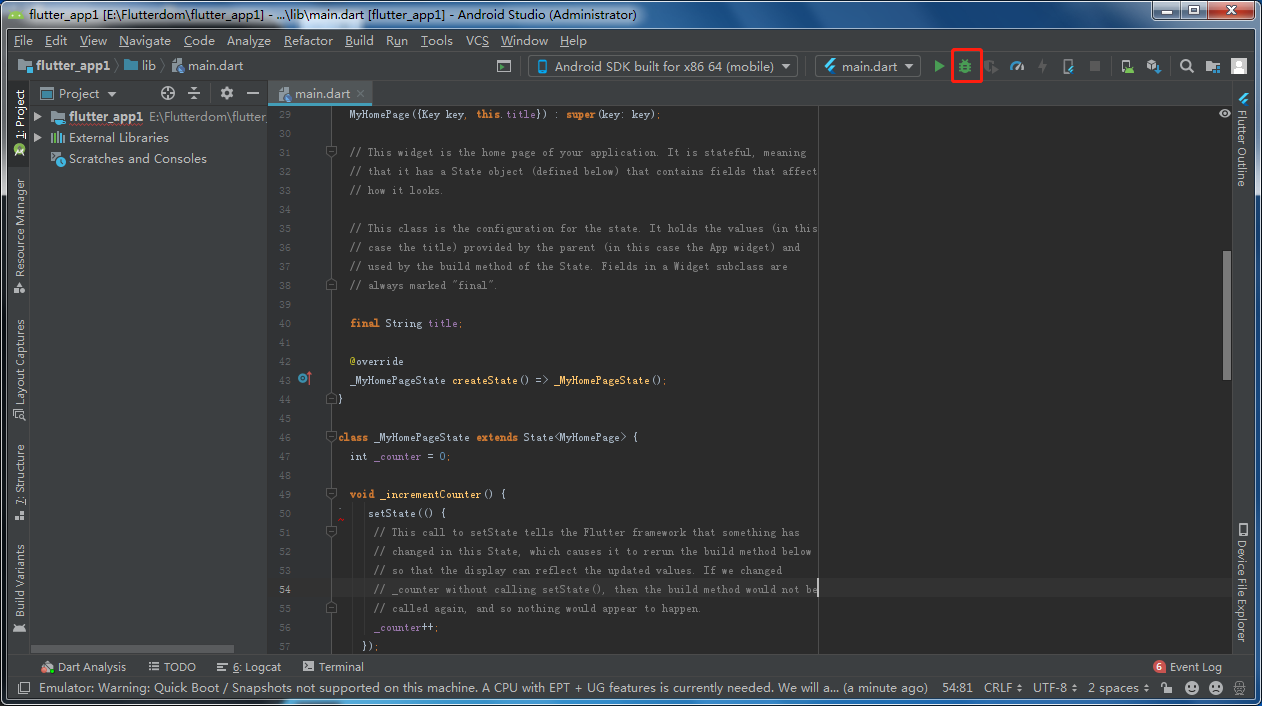1262x706 pixels.
Task: Click the Flutter Hot Reload lightning icon
Action: pyautogui.click(x=1042, y=66)
